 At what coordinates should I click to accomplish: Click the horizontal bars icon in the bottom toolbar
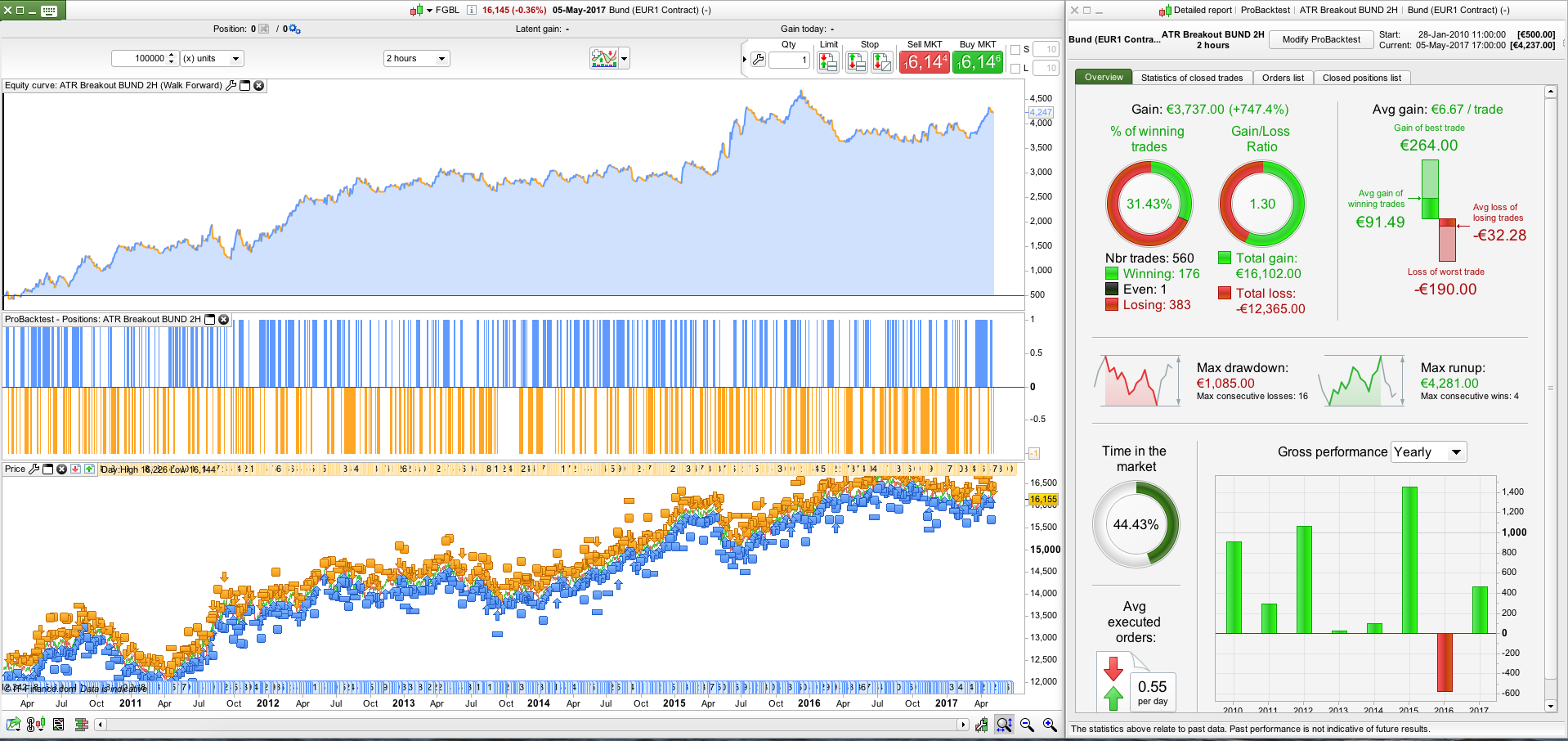[x=82, y=724]
